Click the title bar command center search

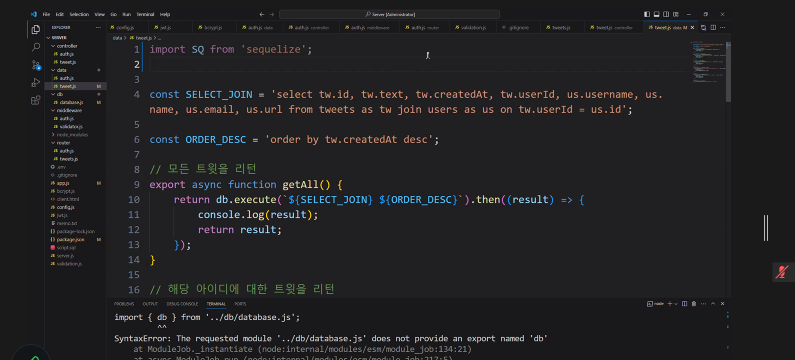click(x=389, y=14)
